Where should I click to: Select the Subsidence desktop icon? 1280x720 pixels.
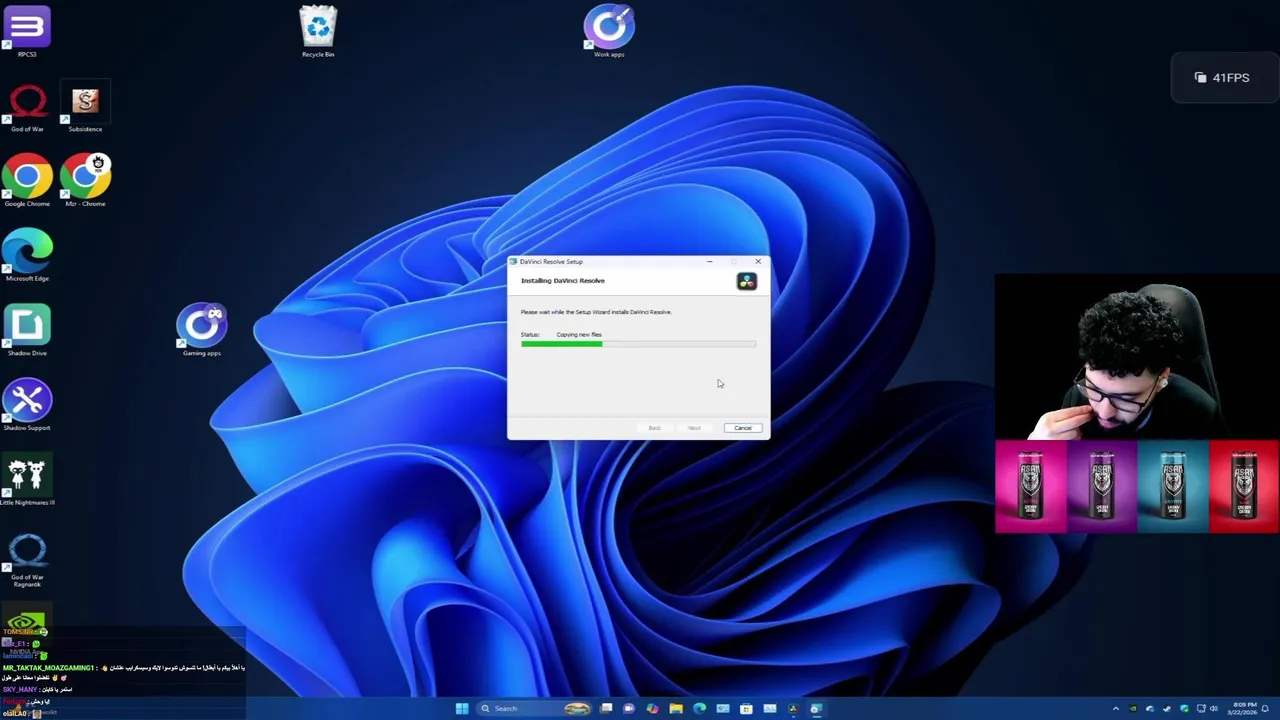(x=85, y=108)
